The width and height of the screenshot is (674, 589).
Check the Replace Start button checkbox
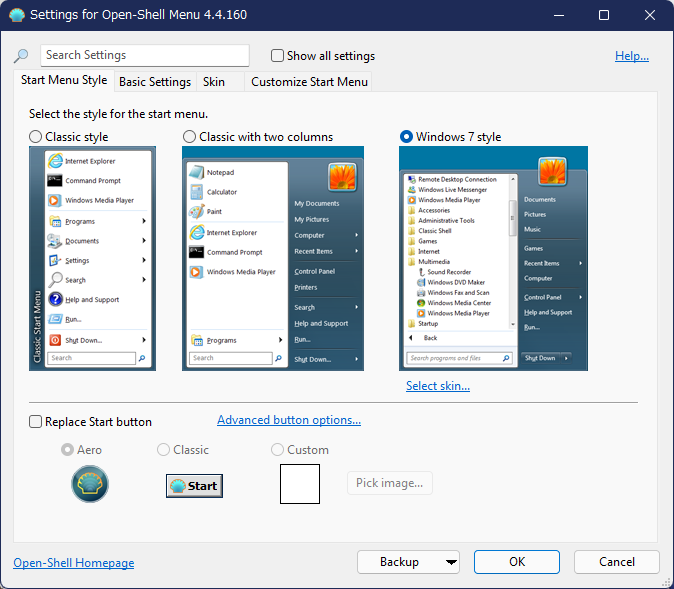[x=35, y=421]
